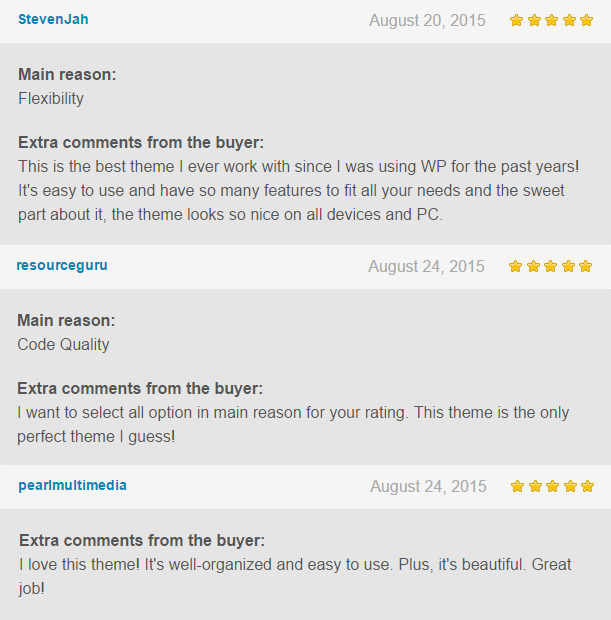611x620 pixels.
Task: Click resourceguru's August 24, 2015 review date
Action: (x=426, y=266)
